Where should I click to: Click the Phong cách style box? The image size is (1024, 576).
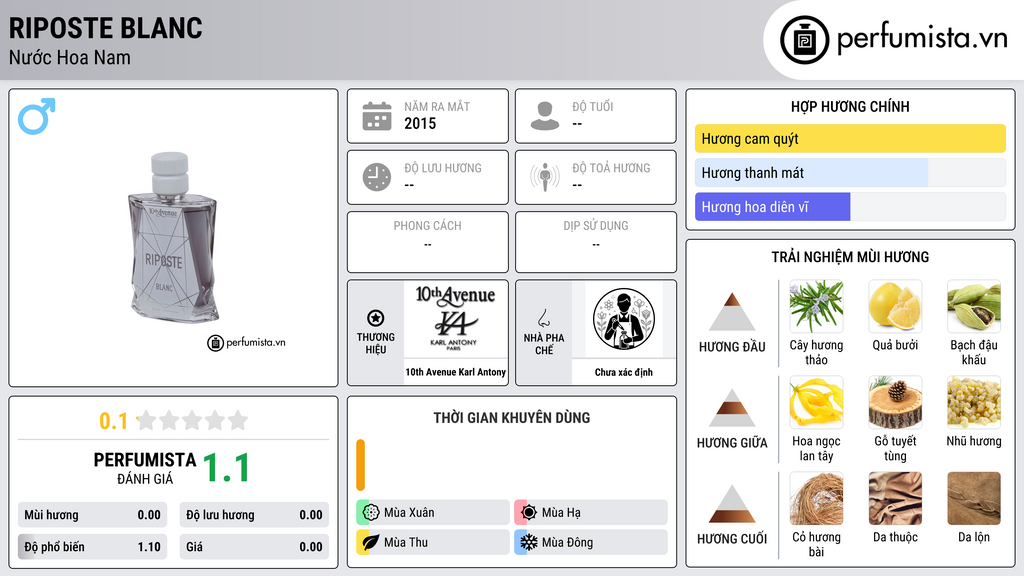coord(428,242)
